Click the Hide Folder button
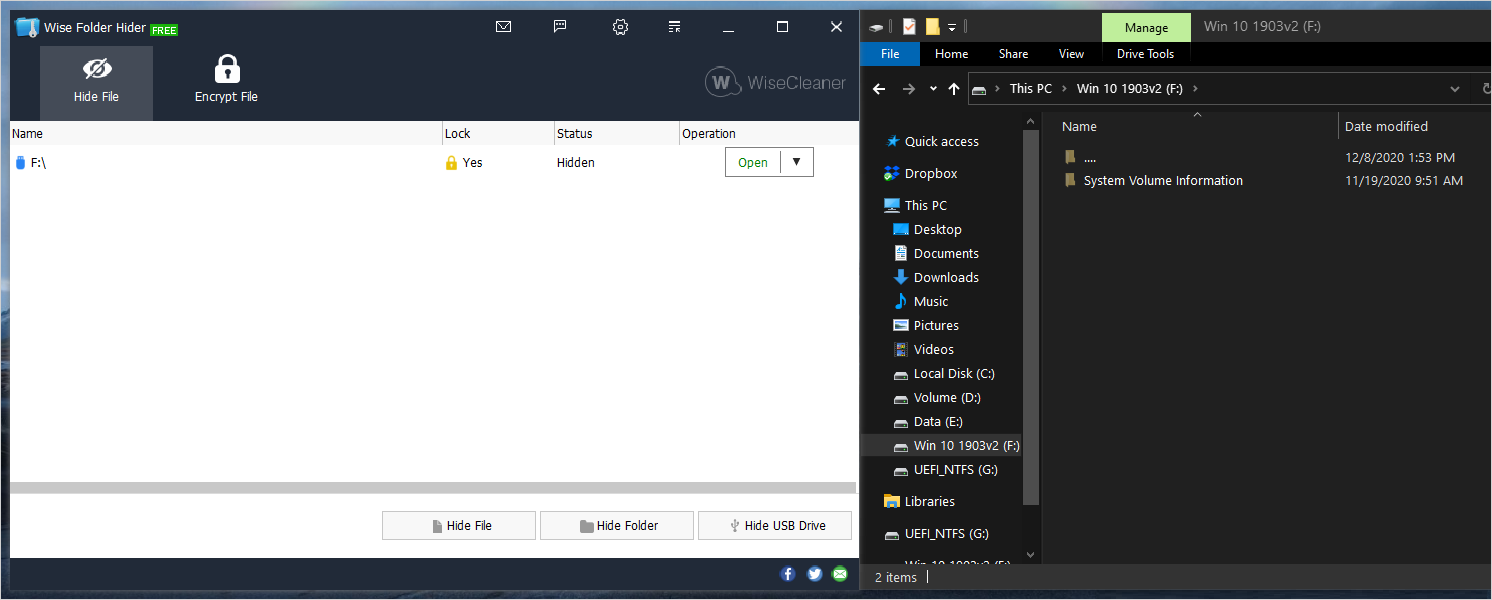This screenshot has height=600, width=1492. pyautogui.click(x=616, y=525)
